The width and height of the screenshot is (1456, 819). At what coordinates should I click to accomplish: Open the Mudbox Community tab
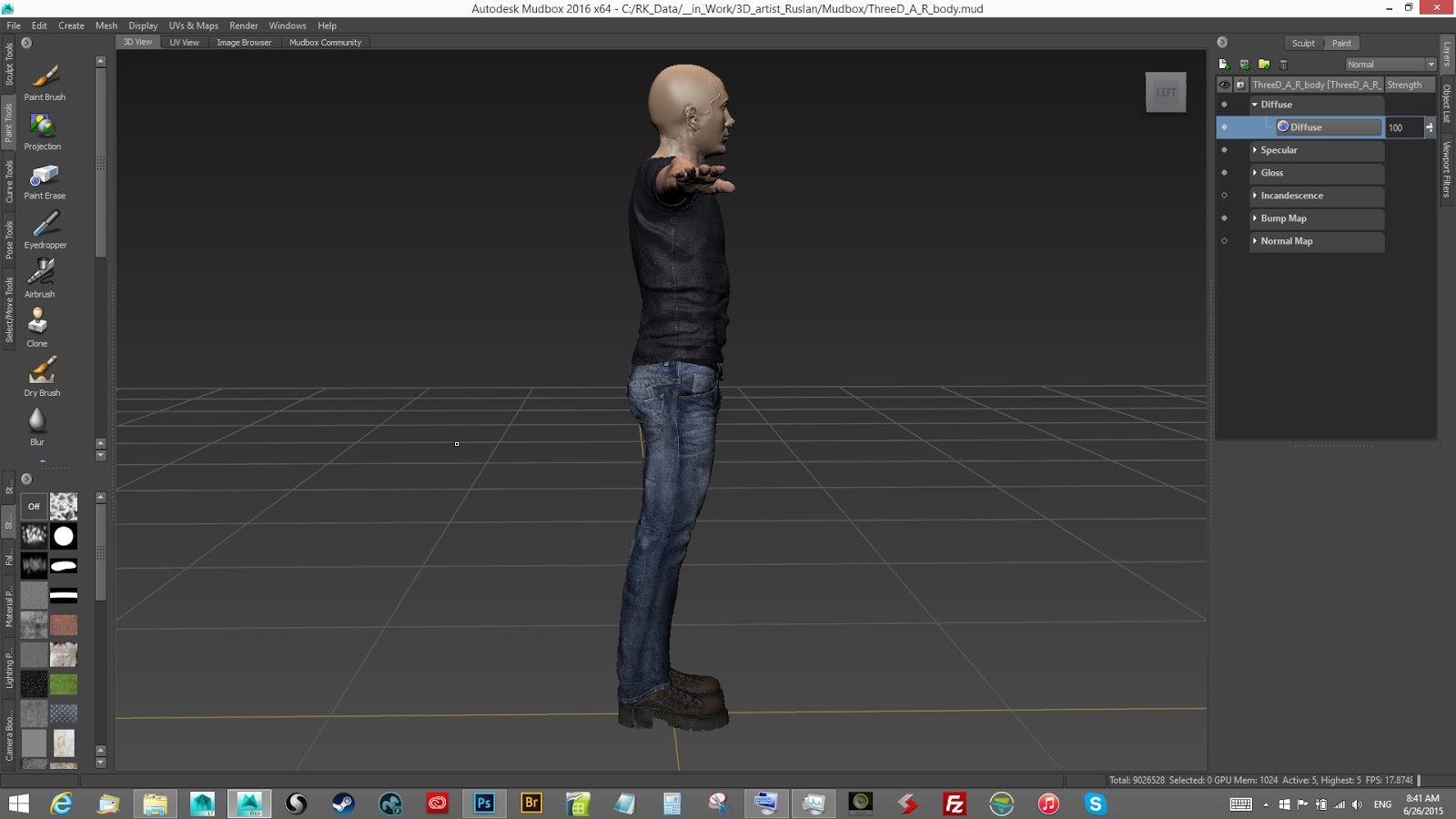325,43
